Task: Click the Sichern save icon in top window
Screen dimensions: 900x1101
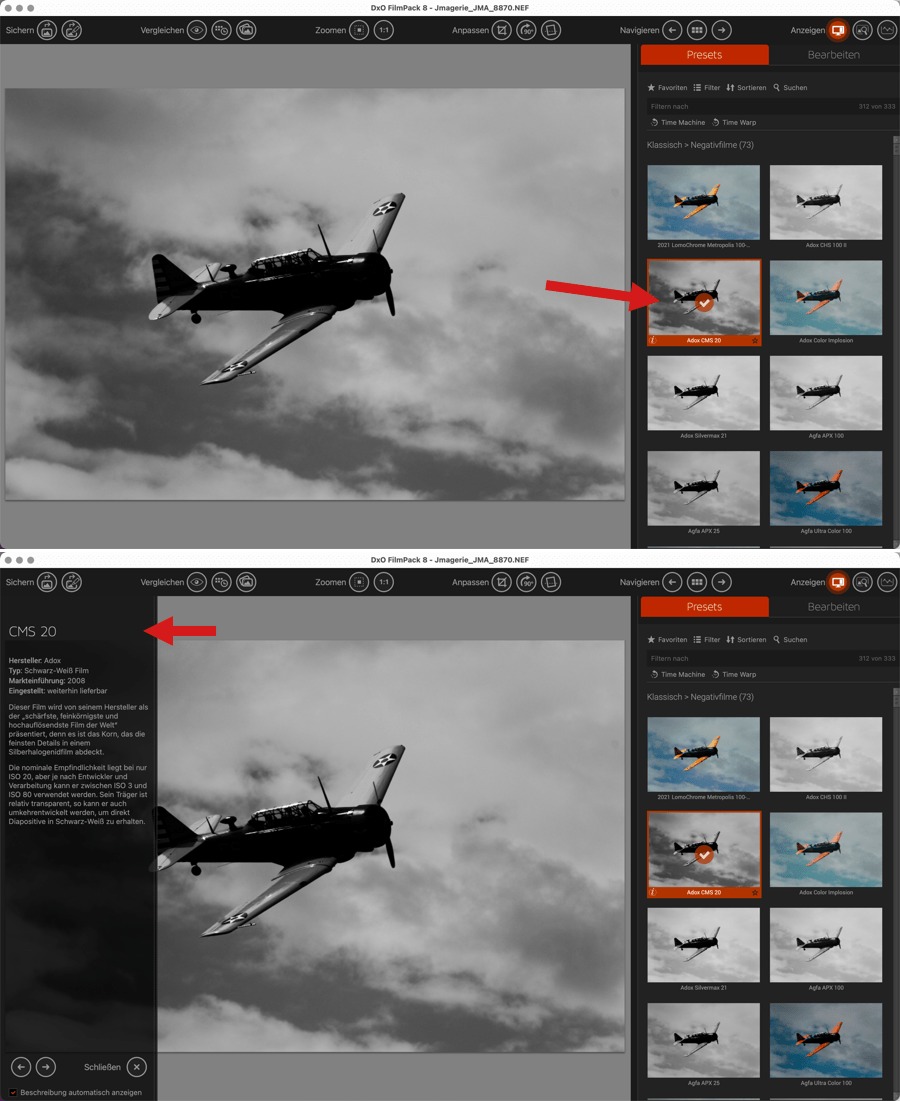Action: click(47, 30)
